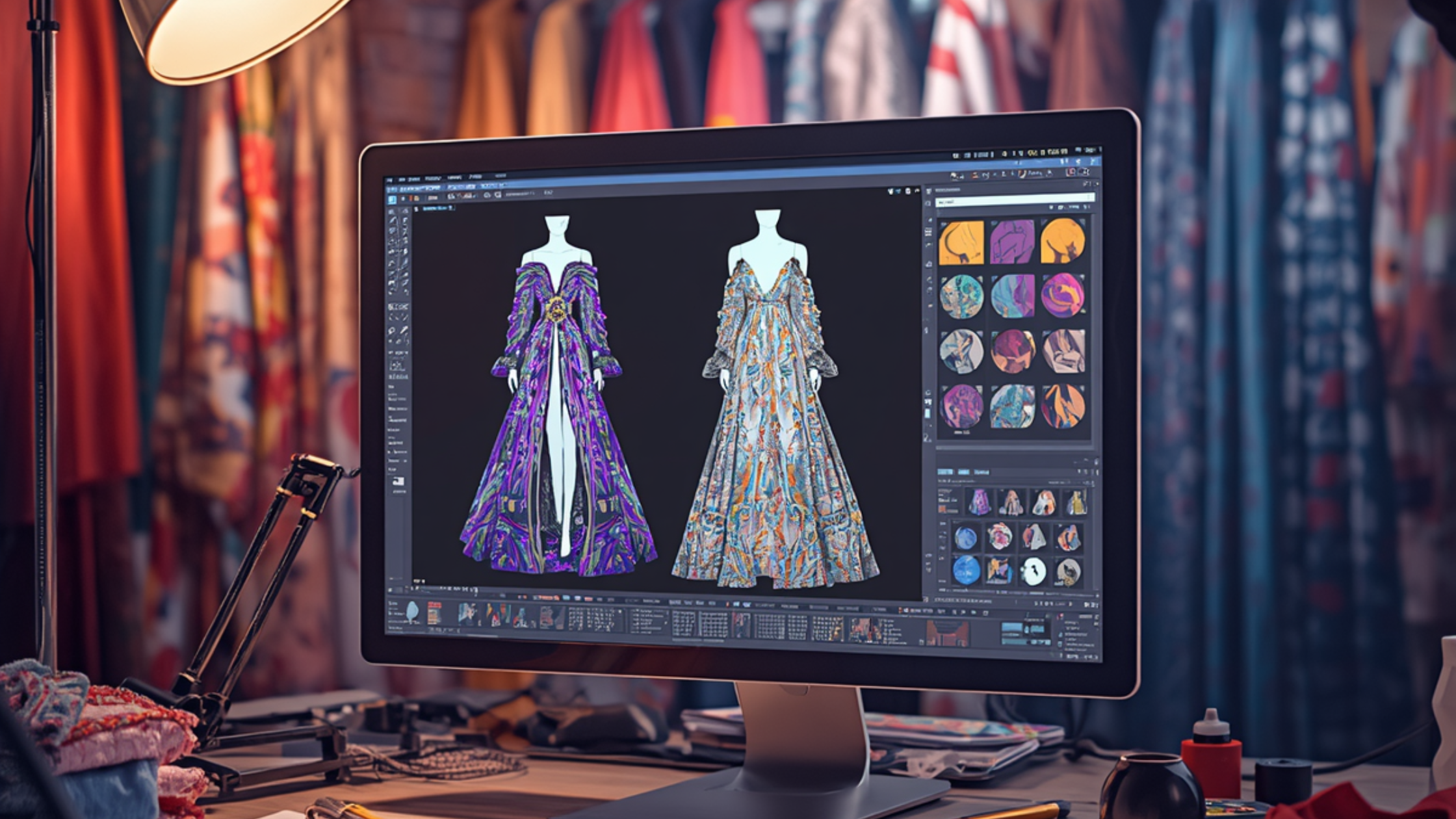Open the red histogram thumbnail in bottom bar
Viewport: 1456px width, 819px height.
pos(947,633)
